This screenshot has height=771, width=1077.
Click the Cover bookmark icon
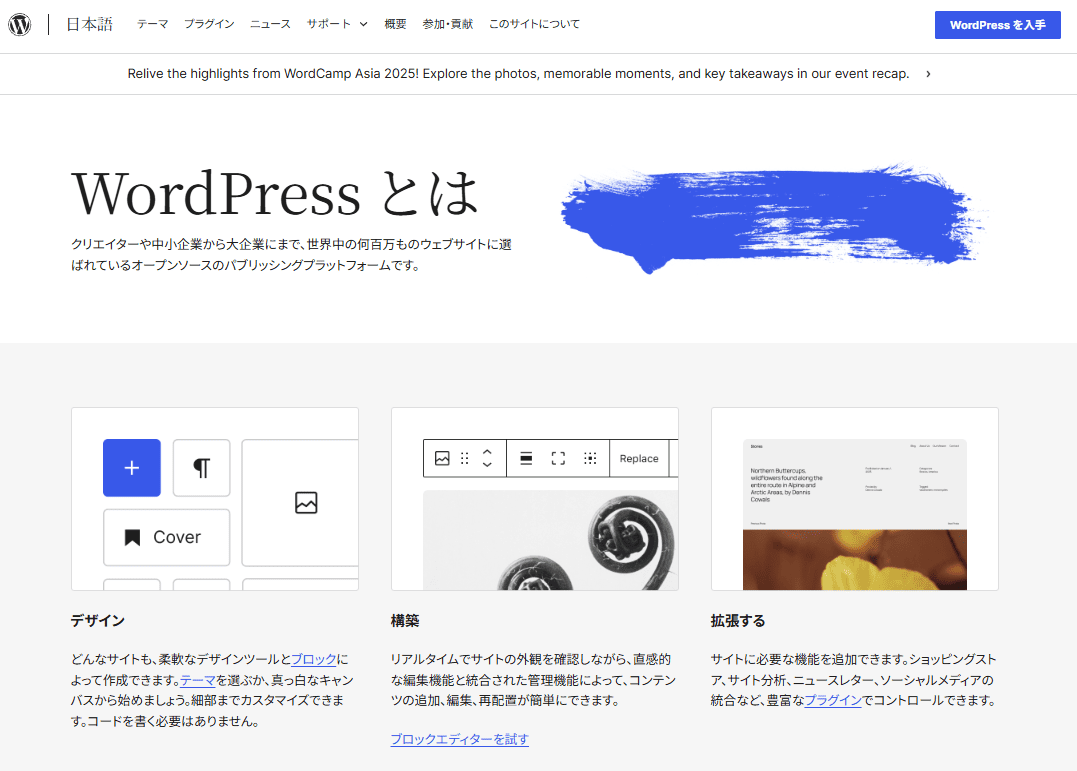tap(132, 537)
